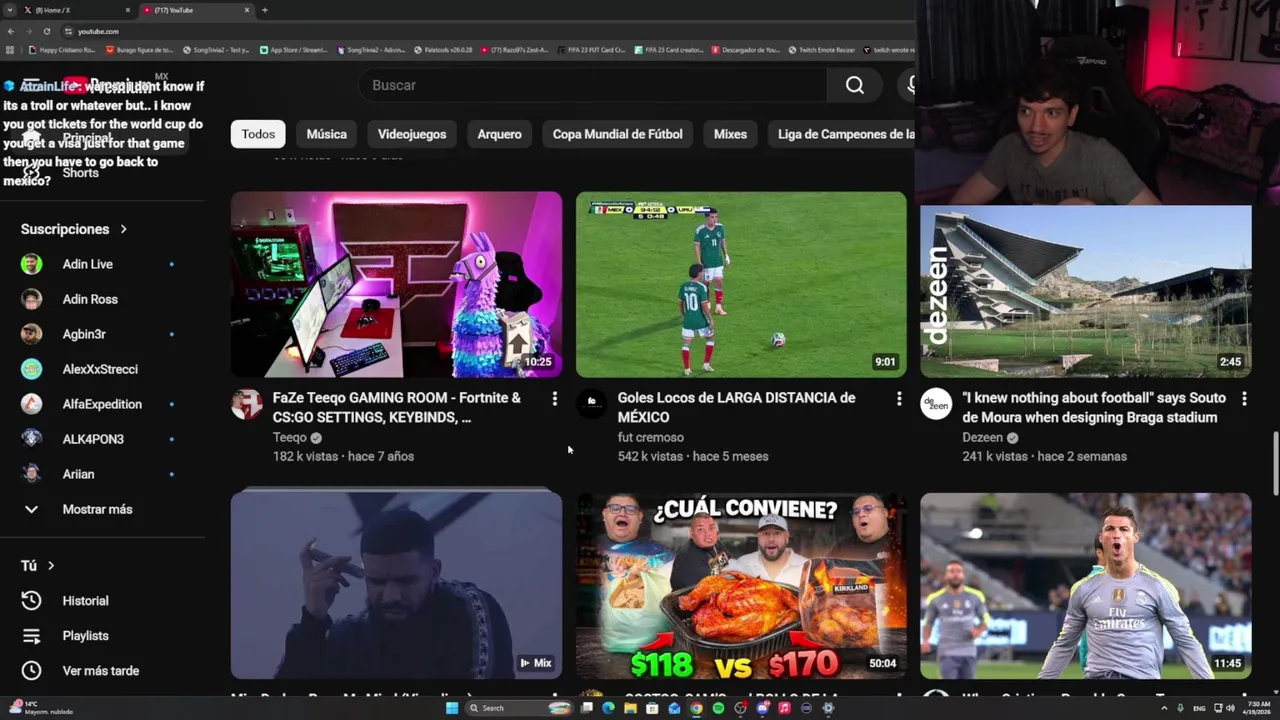This screenshot has width=1280, height=720.
Task: Open the Teeqo channel avatar
Action: pyautogui.click(x=247, y=404)
